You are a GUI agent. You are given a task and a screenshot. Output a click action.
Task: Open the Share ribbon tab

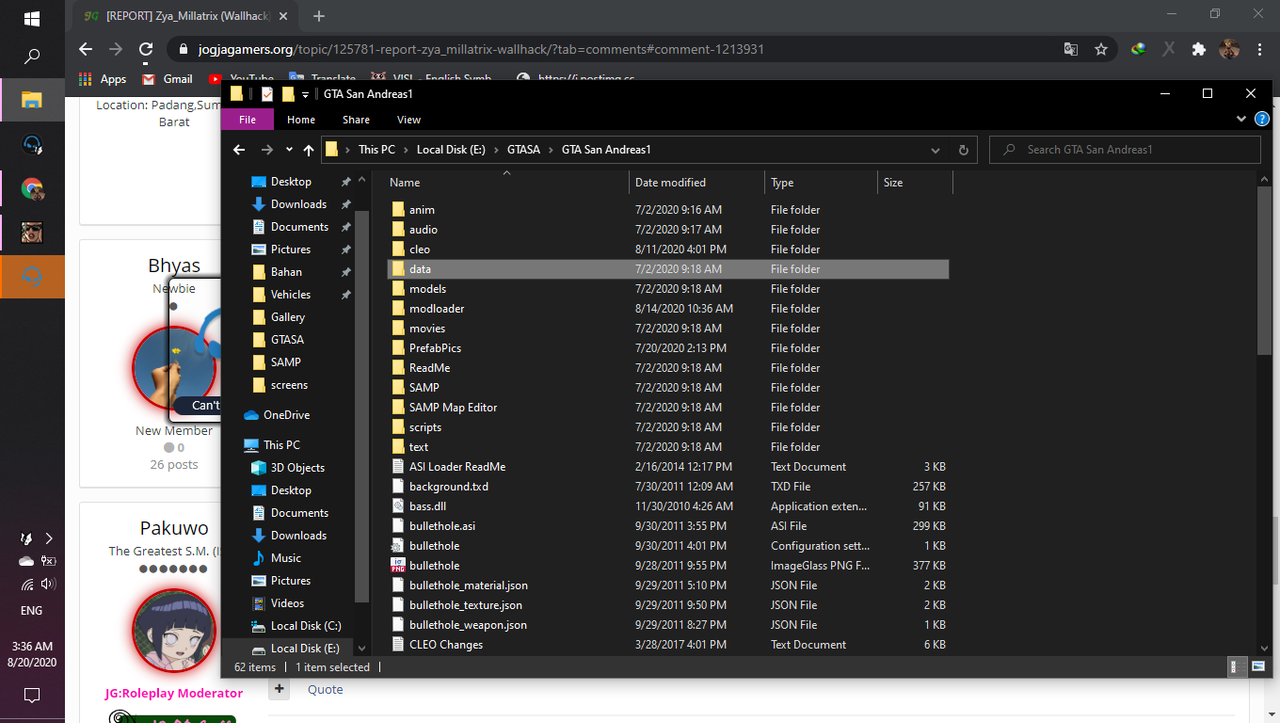coord(356,120)
